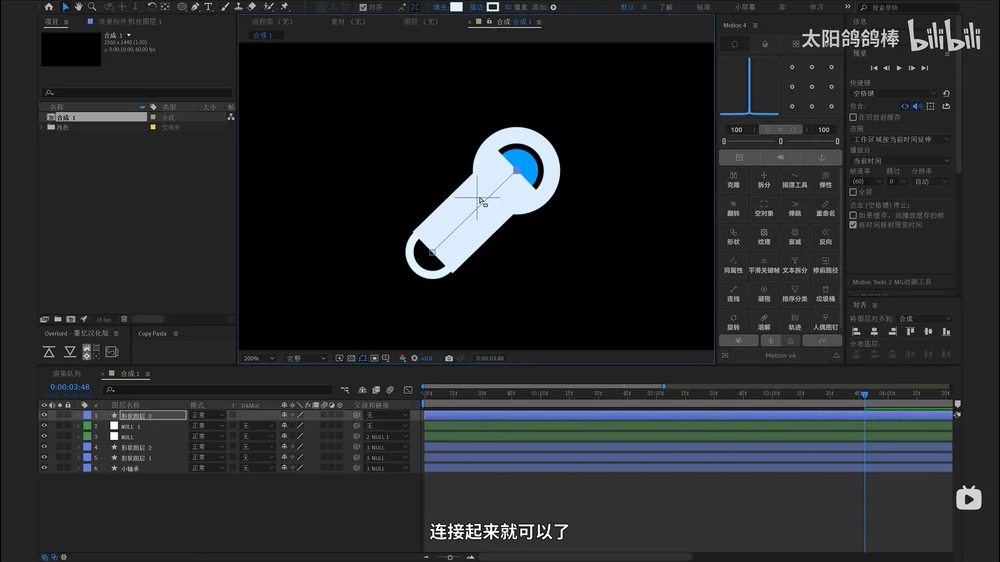Toggle video inclusion eye in preview panel
This screenshot has width=1000, height=562.
point(904,107)
